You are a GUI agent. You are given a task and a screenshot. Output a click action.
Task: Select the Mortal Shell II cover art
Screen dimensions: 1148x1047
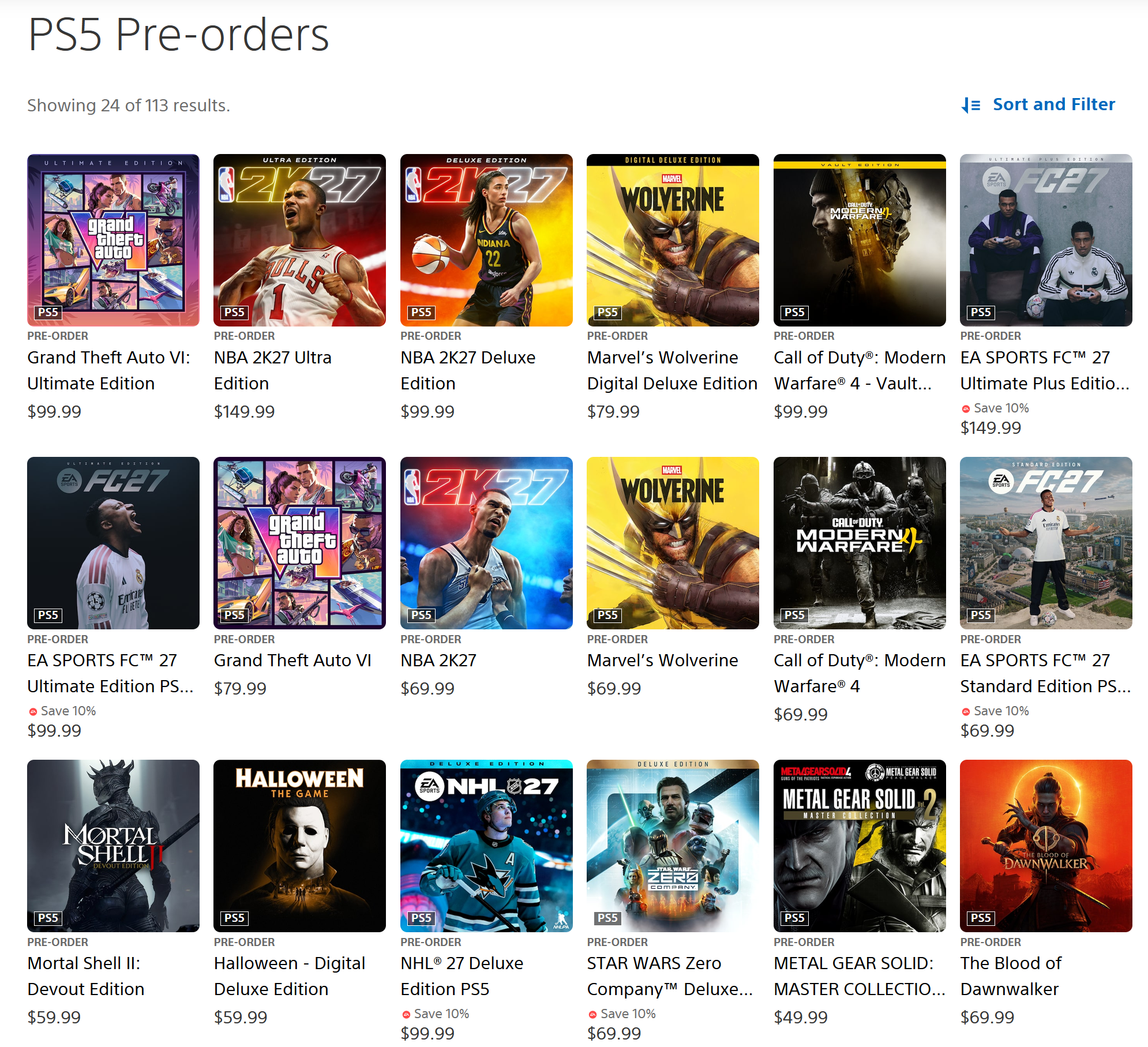click(113, 846)
